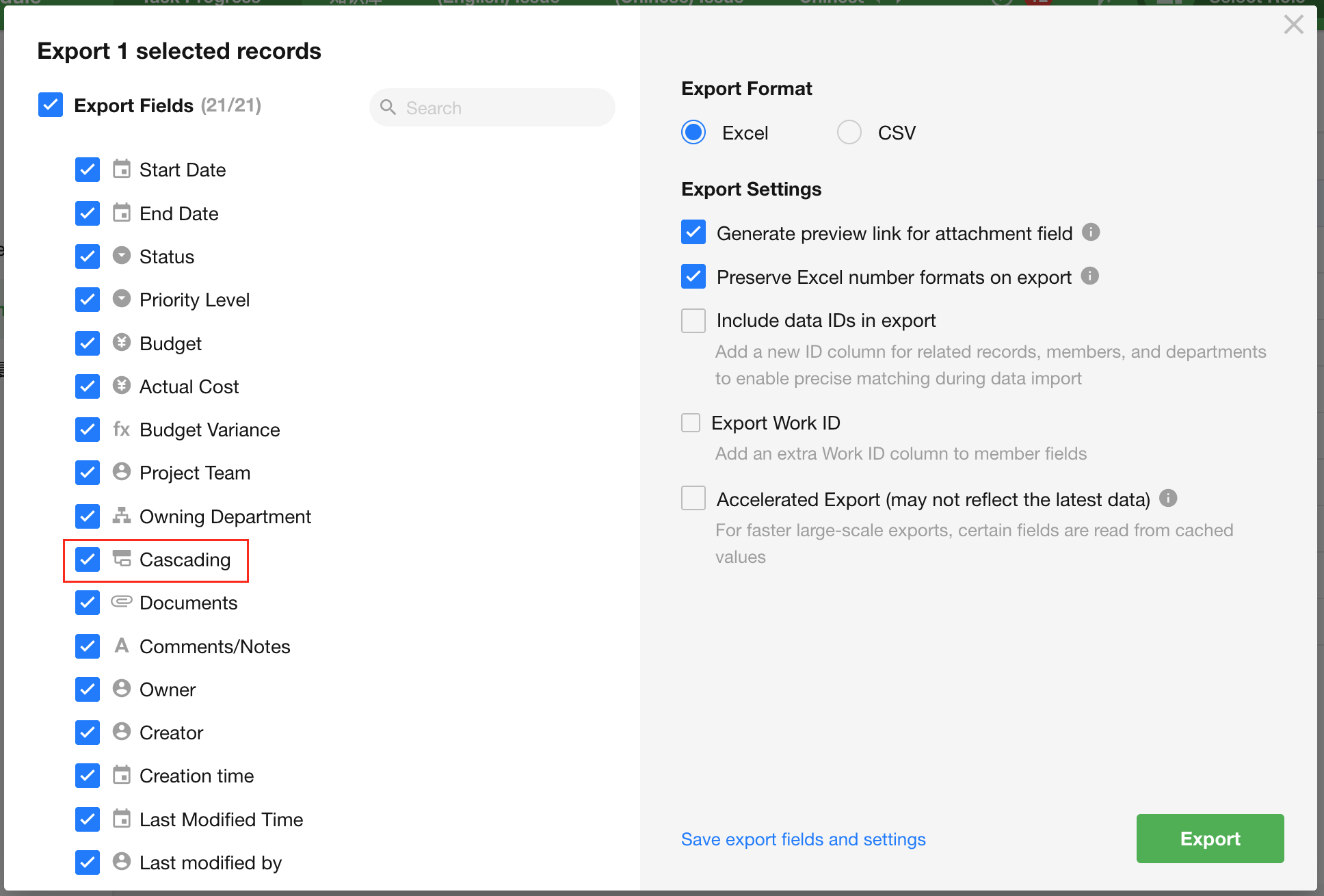This screenshot has height=896, width=1324.
Task: Click the formula fx icon beside Budget Variance
Action: 122,430
